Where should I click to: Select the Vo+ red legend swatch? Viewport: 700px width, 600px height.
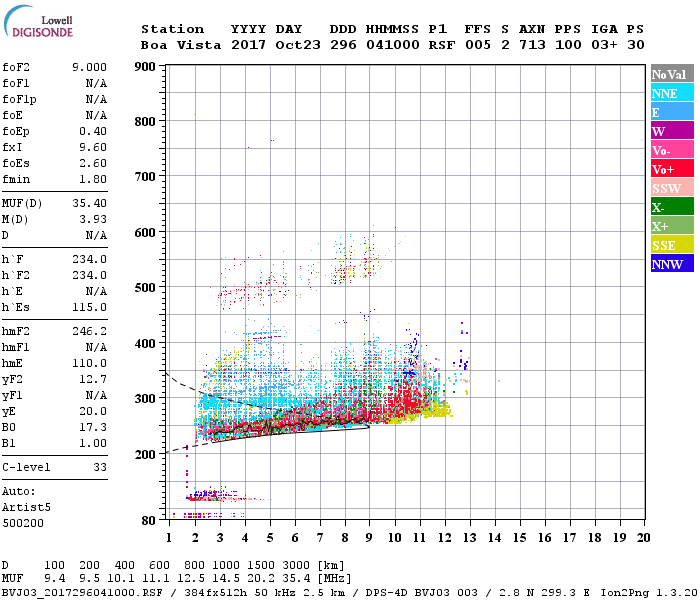point(672,169)
